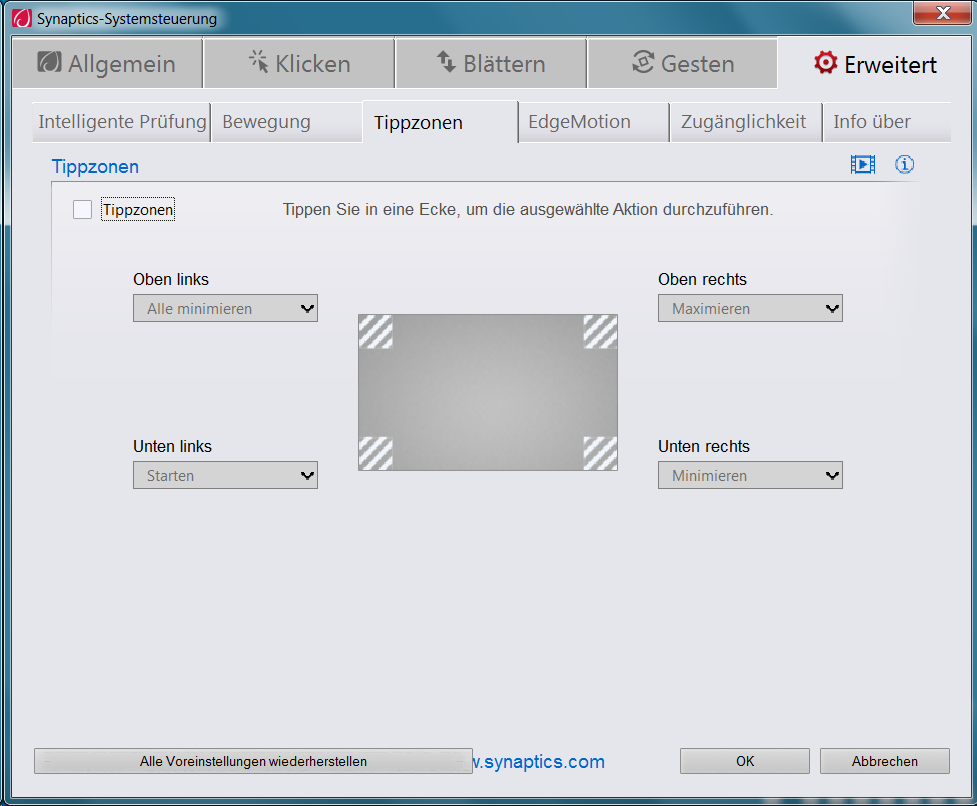The height and width of the screenshot is (806, 977).
Task: Open the synaptics.com link
Action: [539, 761]
